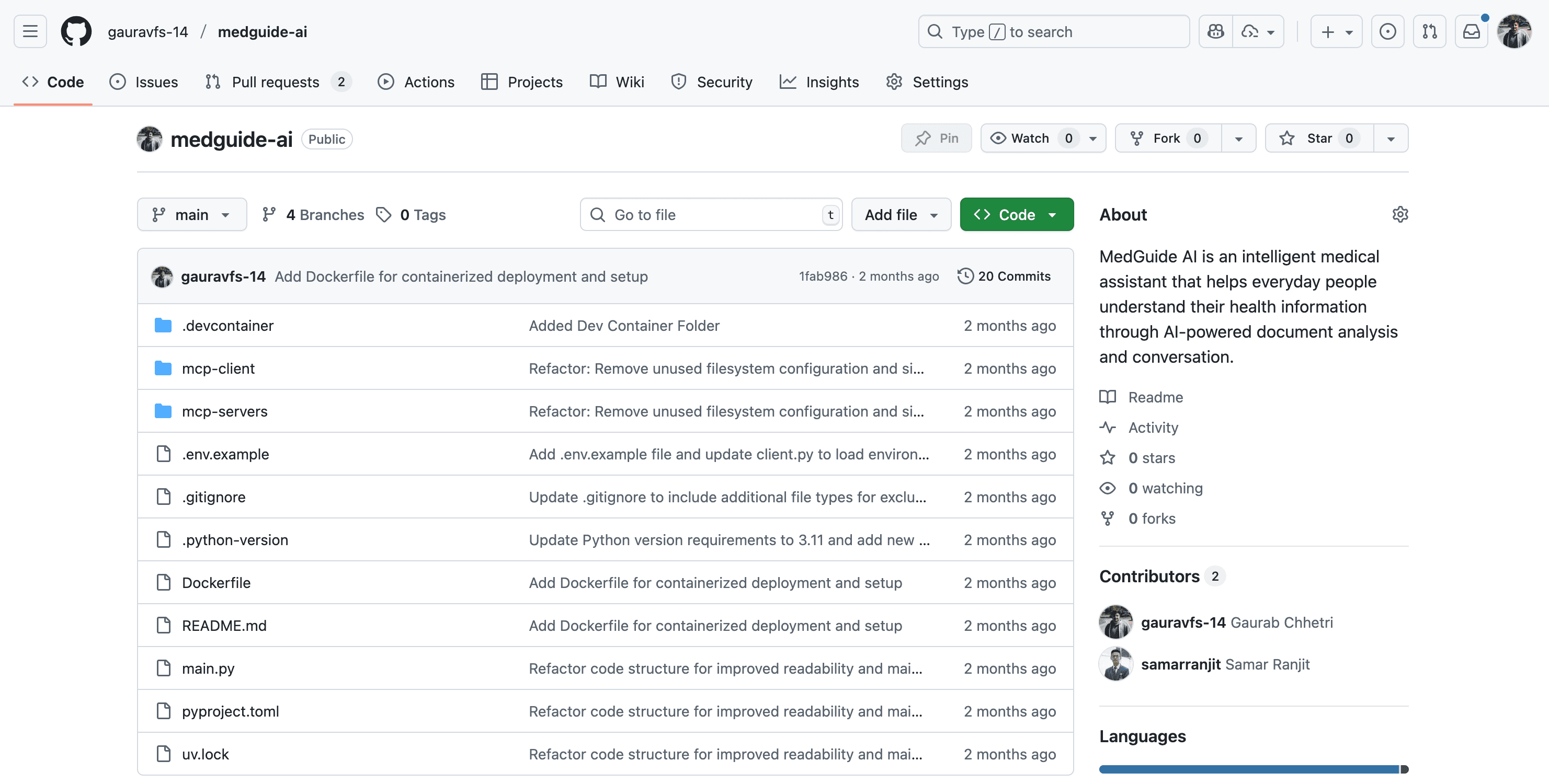Click the Activity pulse icon in About

coord(1108,427)
